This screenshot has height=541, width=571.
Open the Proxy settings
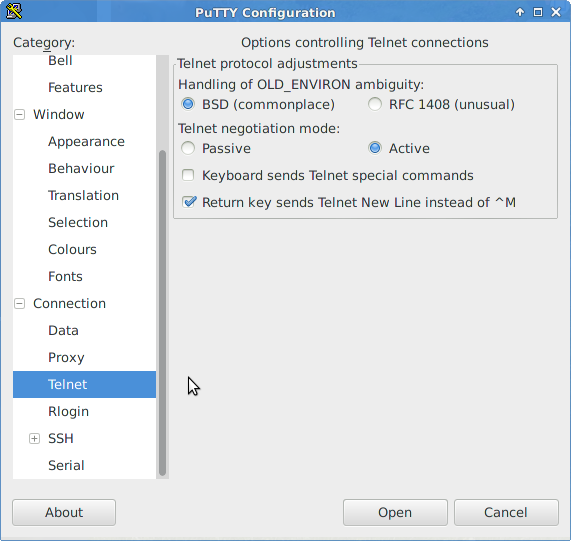[x=66, y=358]
